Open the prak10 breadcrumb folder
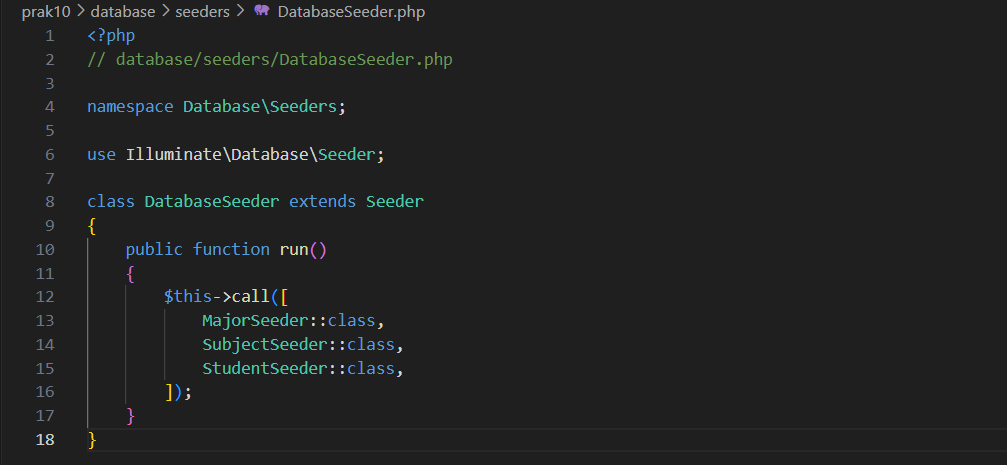This screenshot has height=465, width=1007. [45, 12]
